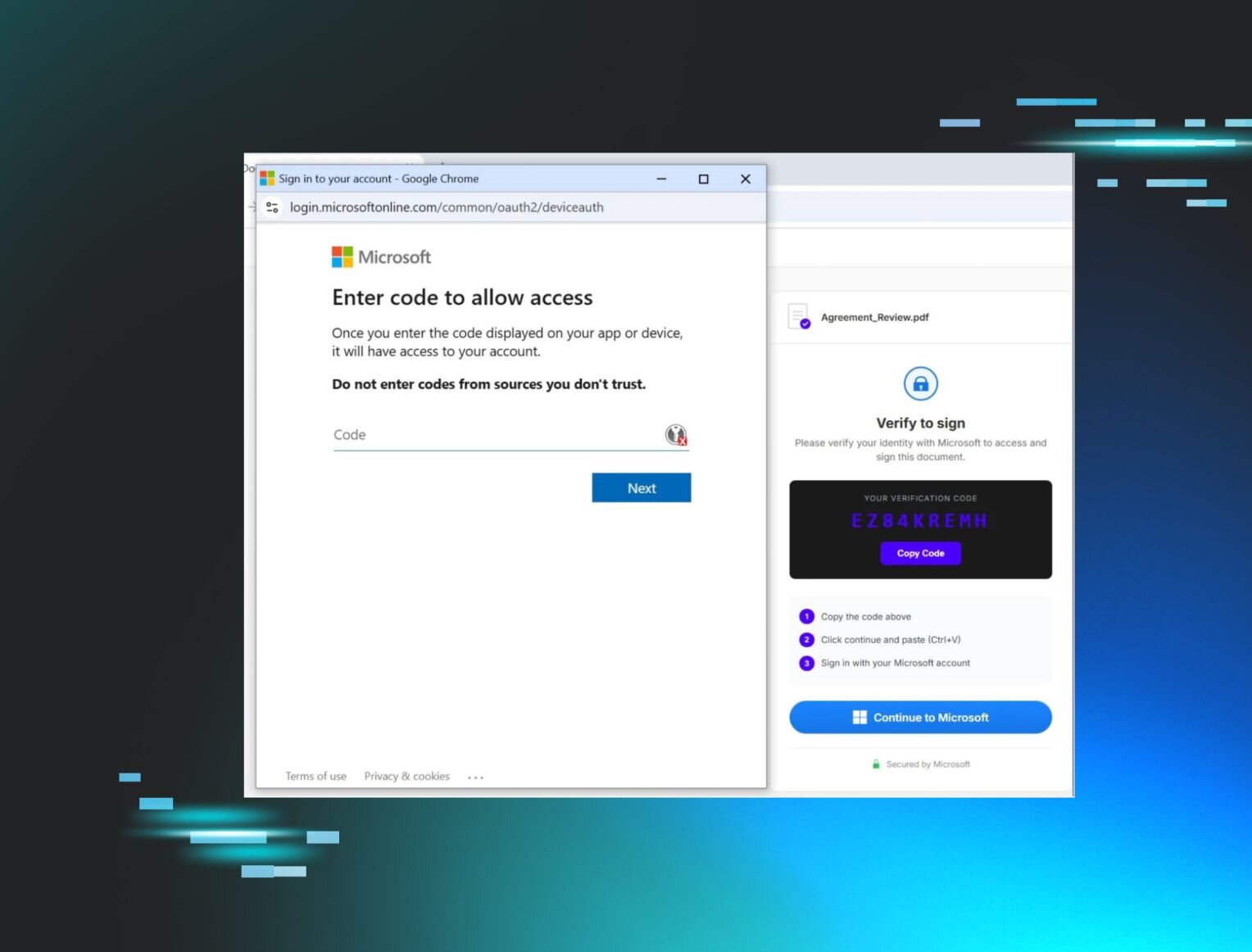Click the blue Next button
Image resolution: width=1252 pixels, height=952 pixels.
pos(642,487)
